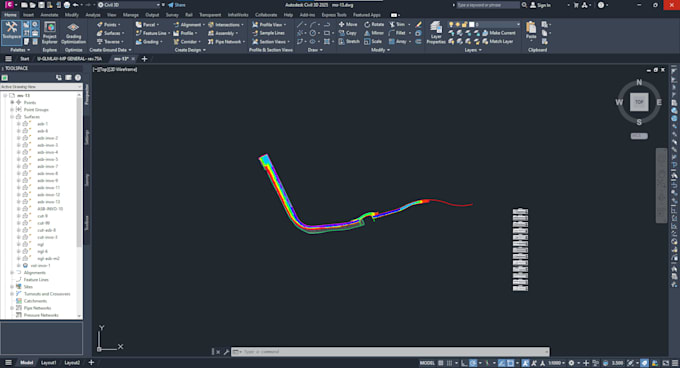Toggle snap mode in status bar
Screen dimensions: 680x368
point(449,363)
